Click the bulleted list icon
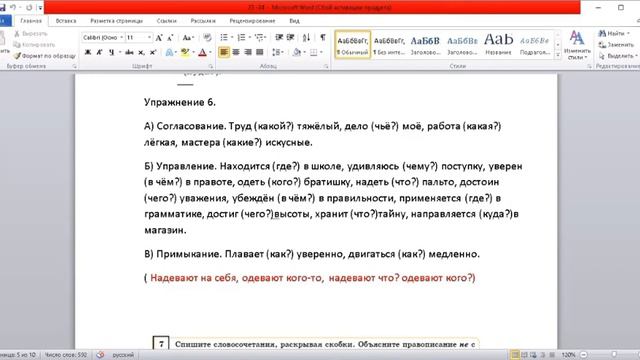Image resolution: width=640 pixels, height=360 pixels. tap(224, 38)
